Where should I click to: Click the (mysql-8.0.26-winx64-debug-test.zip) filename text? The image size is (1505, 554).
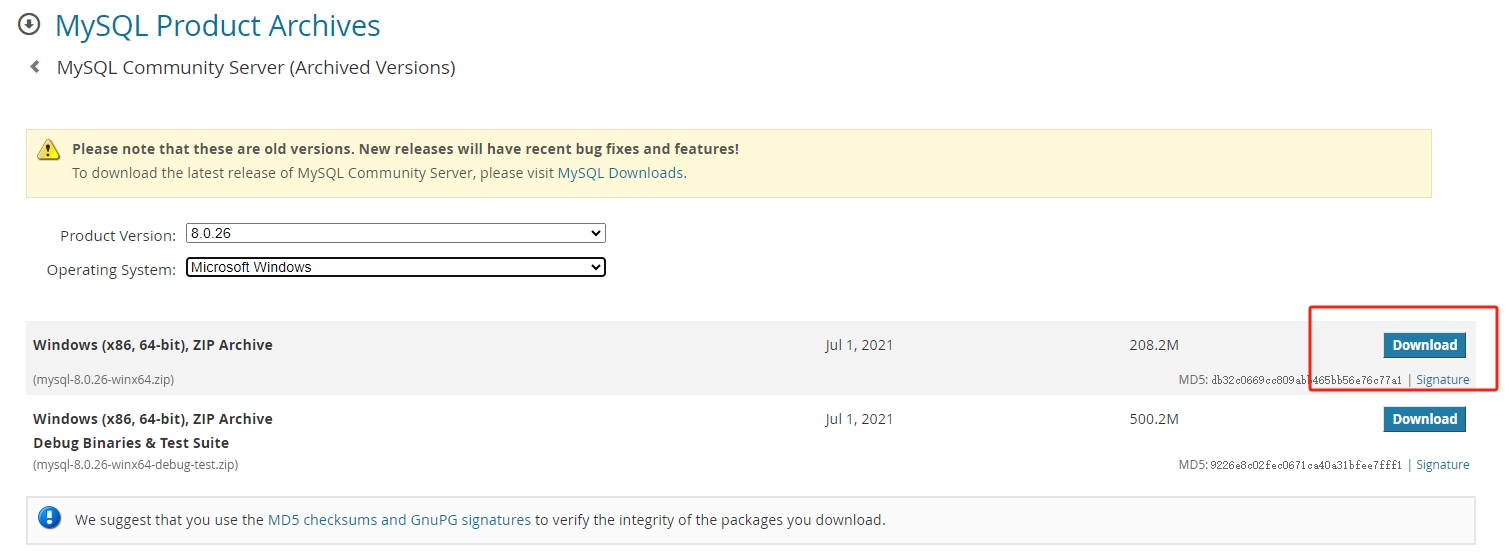[x=135, y=465]
